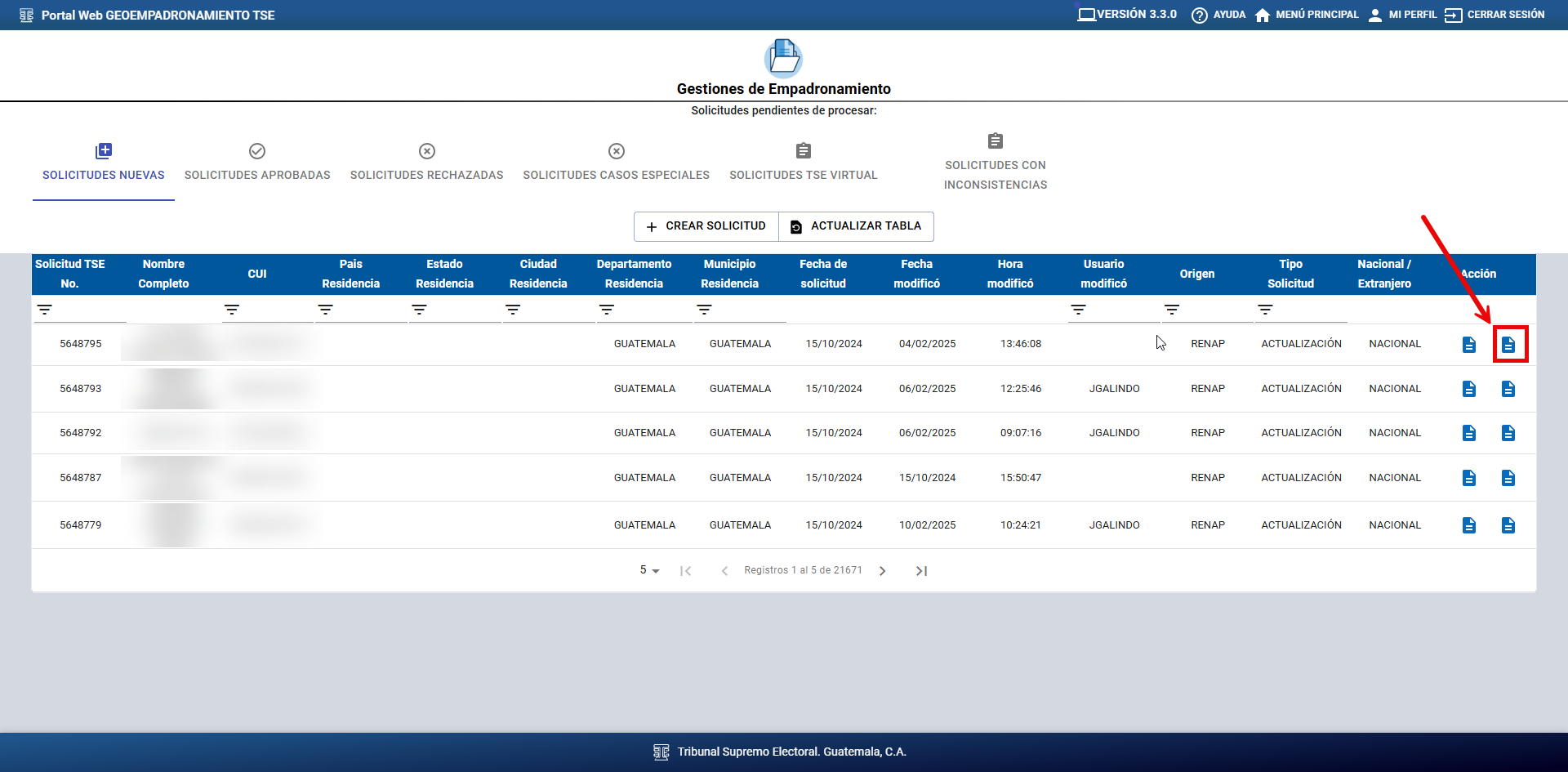Open filter for Solicitud TSE No. column
The height and width of the screenshot is (772, 1568).
click(45, 310)
